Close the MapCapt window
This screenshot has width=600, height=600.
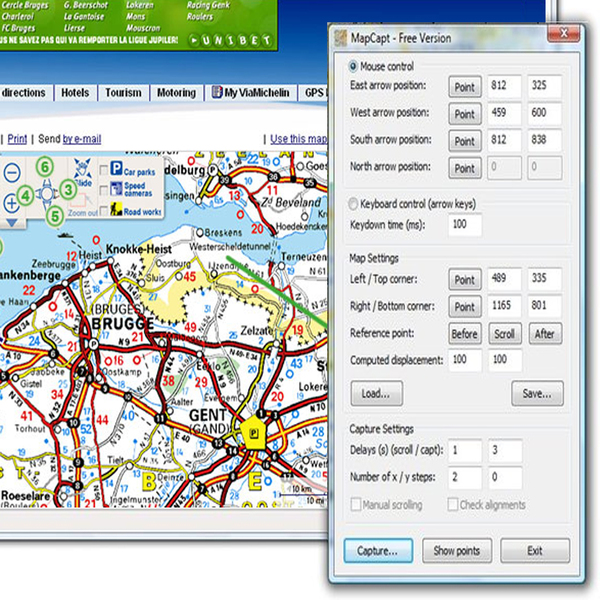(563, 34)
